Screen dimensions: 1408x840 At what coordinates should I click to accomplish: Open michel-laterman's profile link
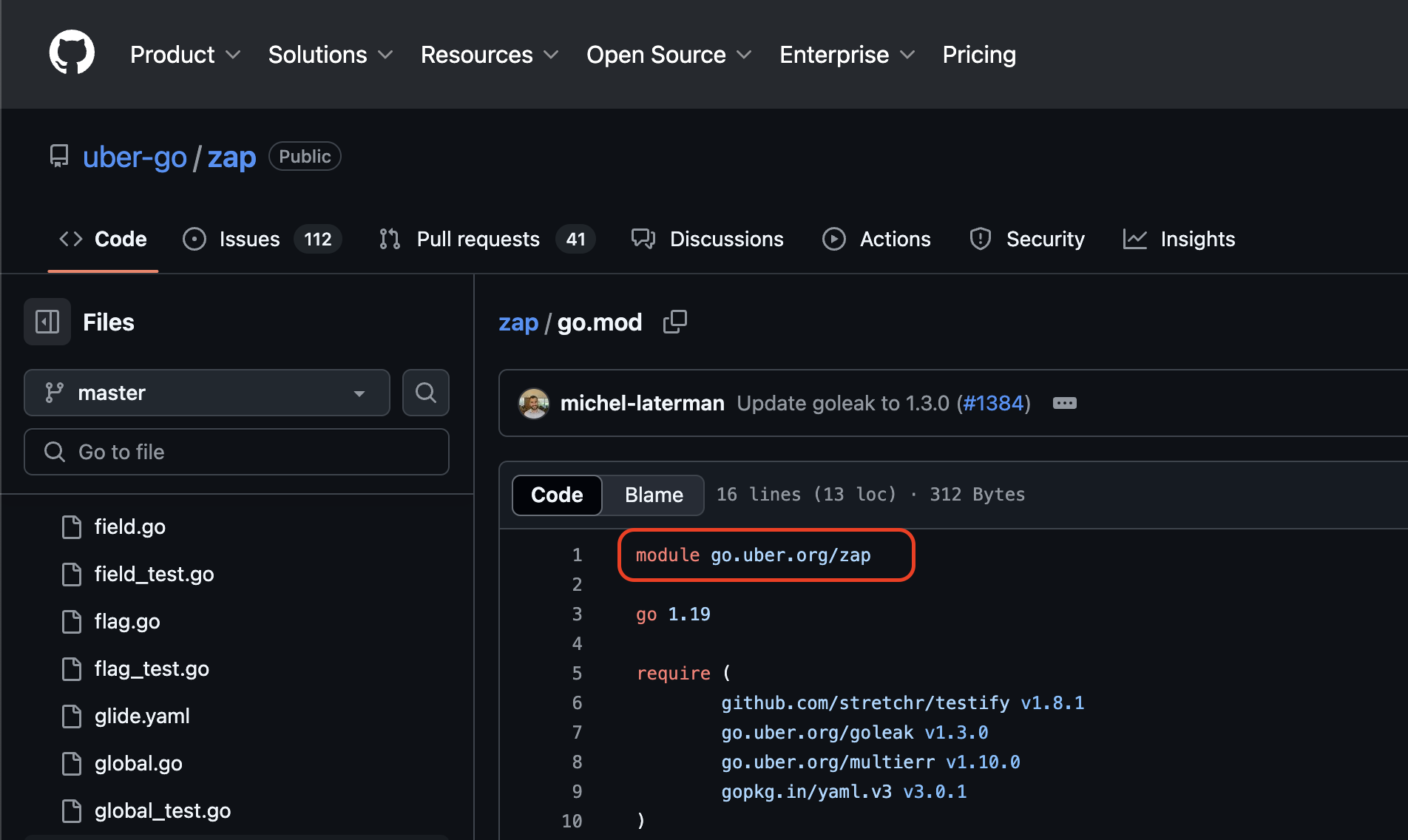[642, 403]
